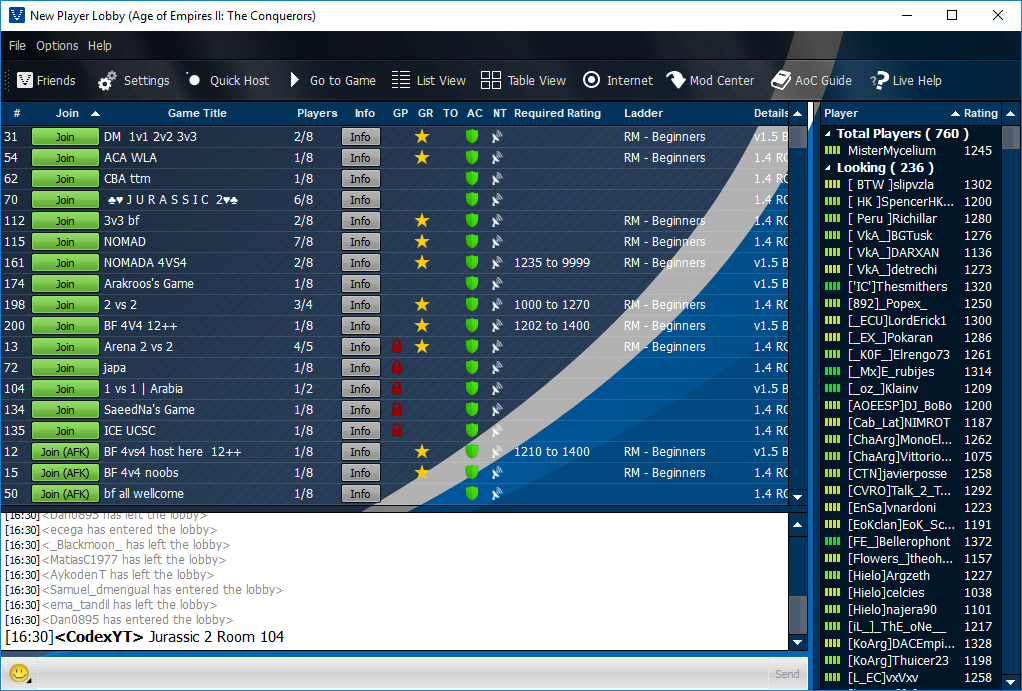Click required rating 1000 to 1270
Screen dimensions: 1022x691
551,304
